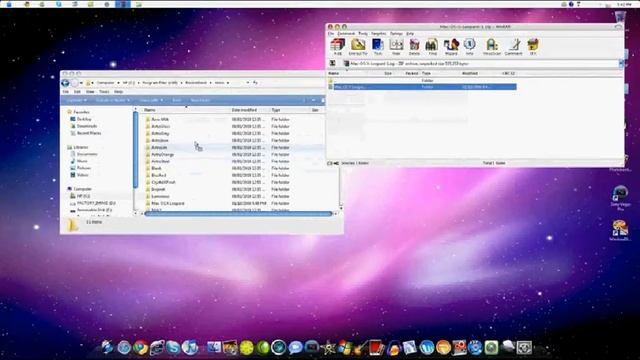Image resolution: width=640 pixels, height=360 pixels.
Task: Click the Explorer horizontal scrollbar
Action: tap(239, 213)
